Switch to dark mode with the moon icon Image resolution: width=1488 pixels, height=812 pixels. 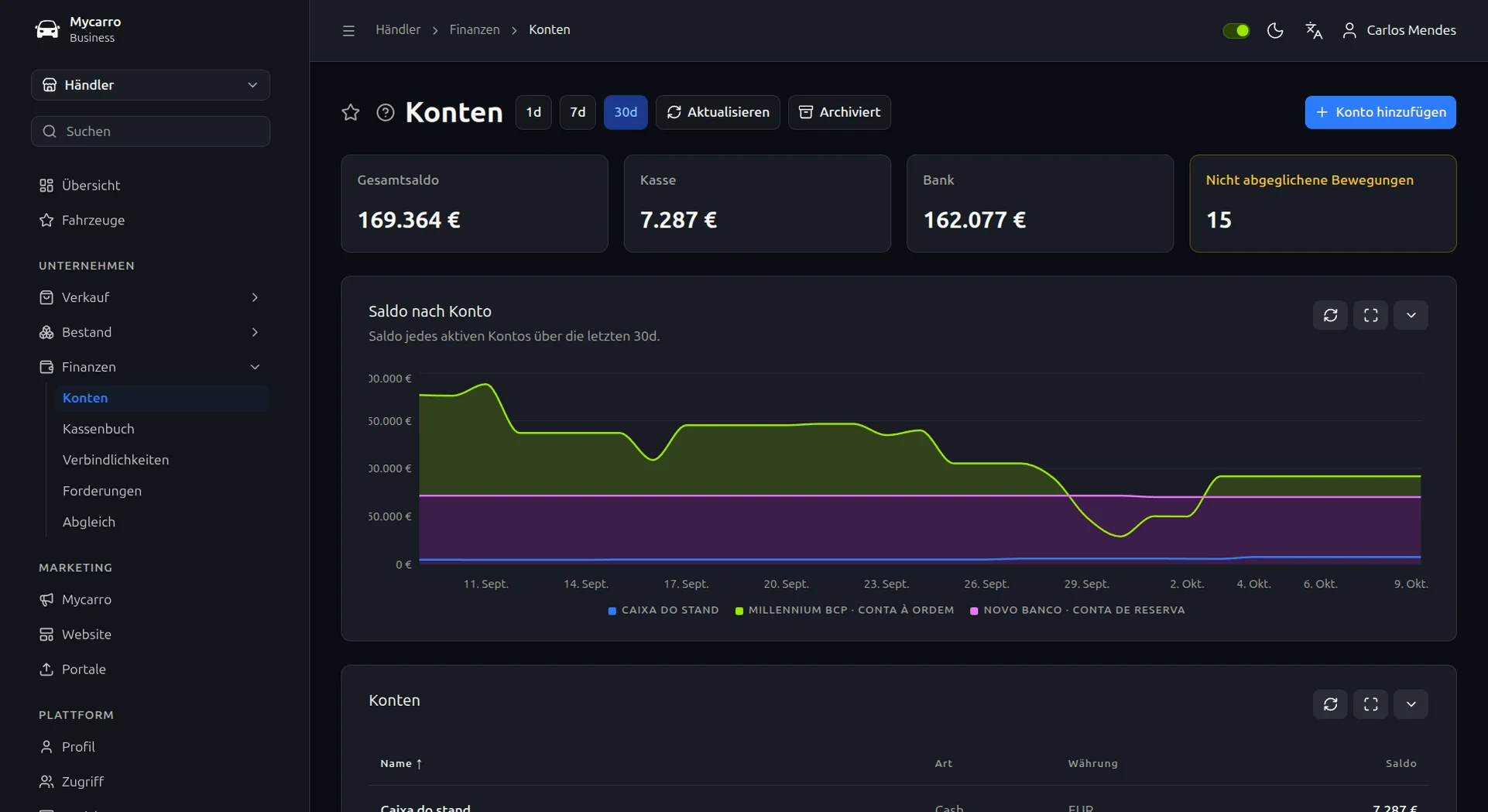click(x=1275, y=30)
